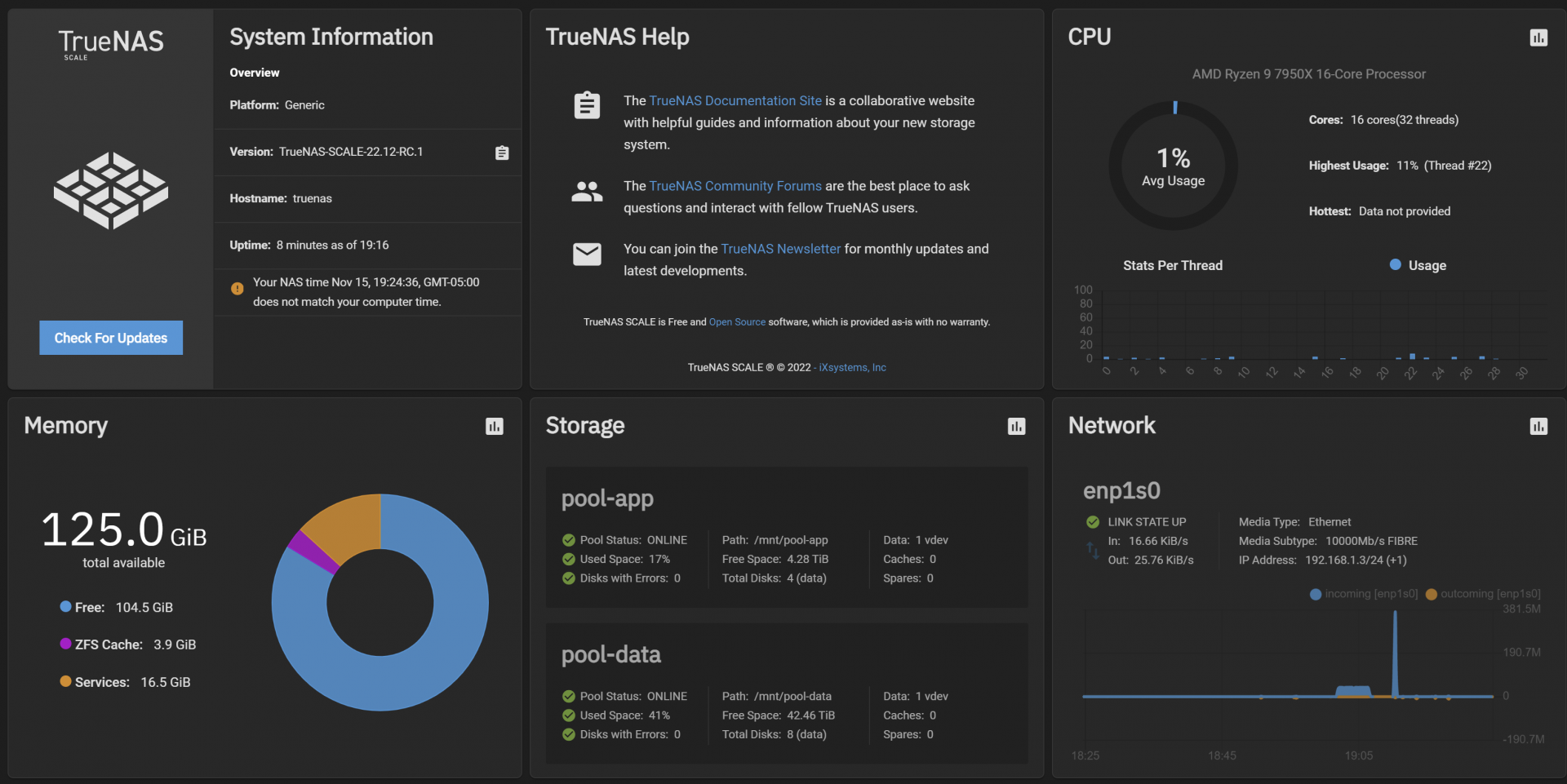The width and height of the screenshot is (1567, 784).
Task: Click the newsletter envelope icon
Action: 587,255
